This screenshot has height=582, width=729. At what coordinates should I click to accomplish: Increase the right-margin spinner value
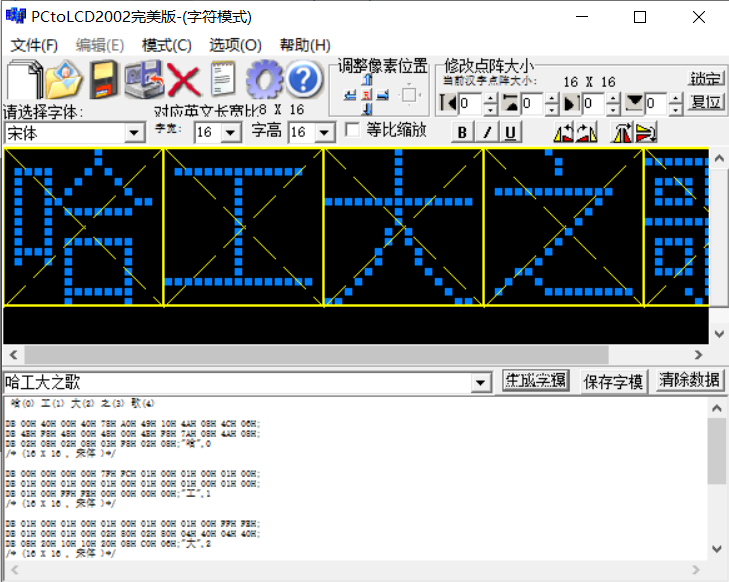613,98
